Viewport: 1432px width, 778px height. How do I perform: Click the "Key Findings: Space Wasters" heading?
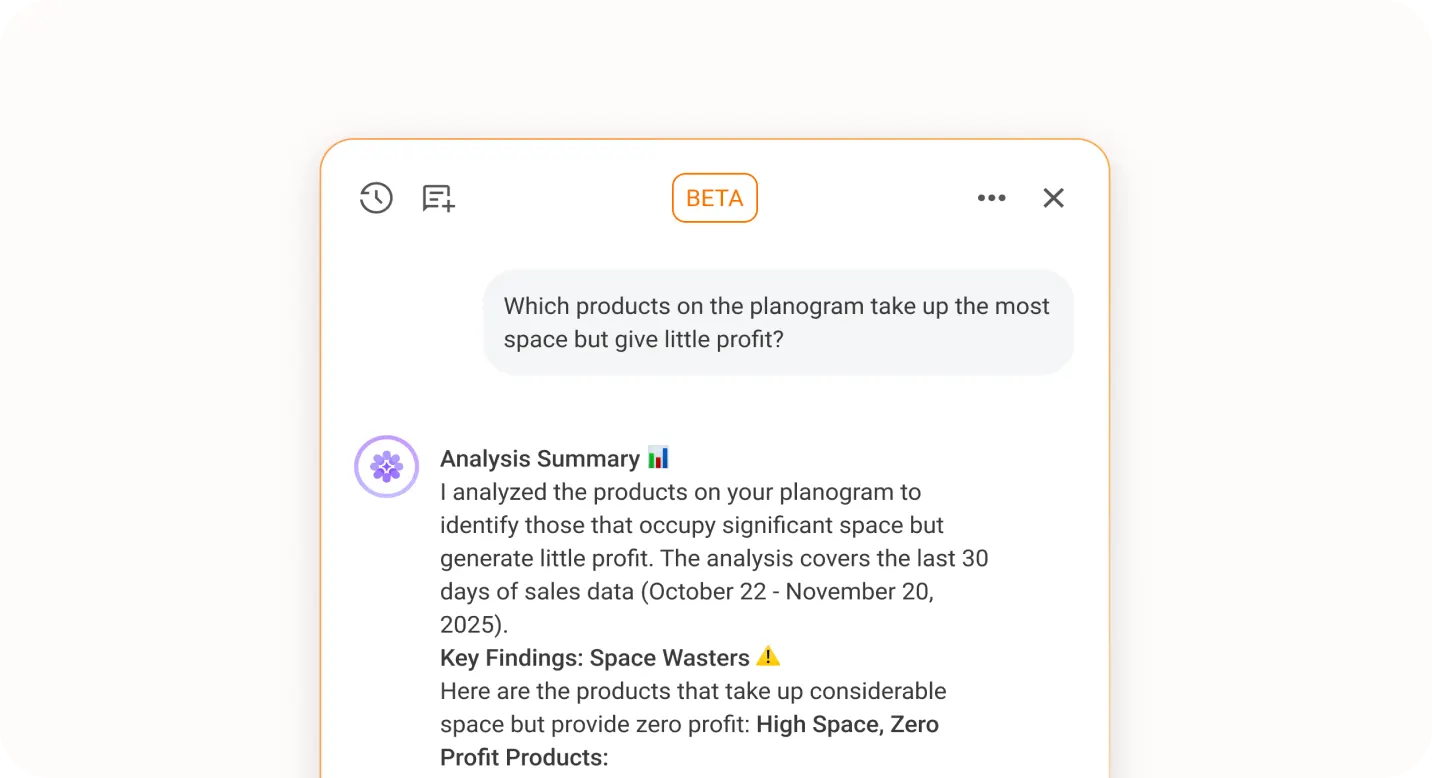point(594,658)
